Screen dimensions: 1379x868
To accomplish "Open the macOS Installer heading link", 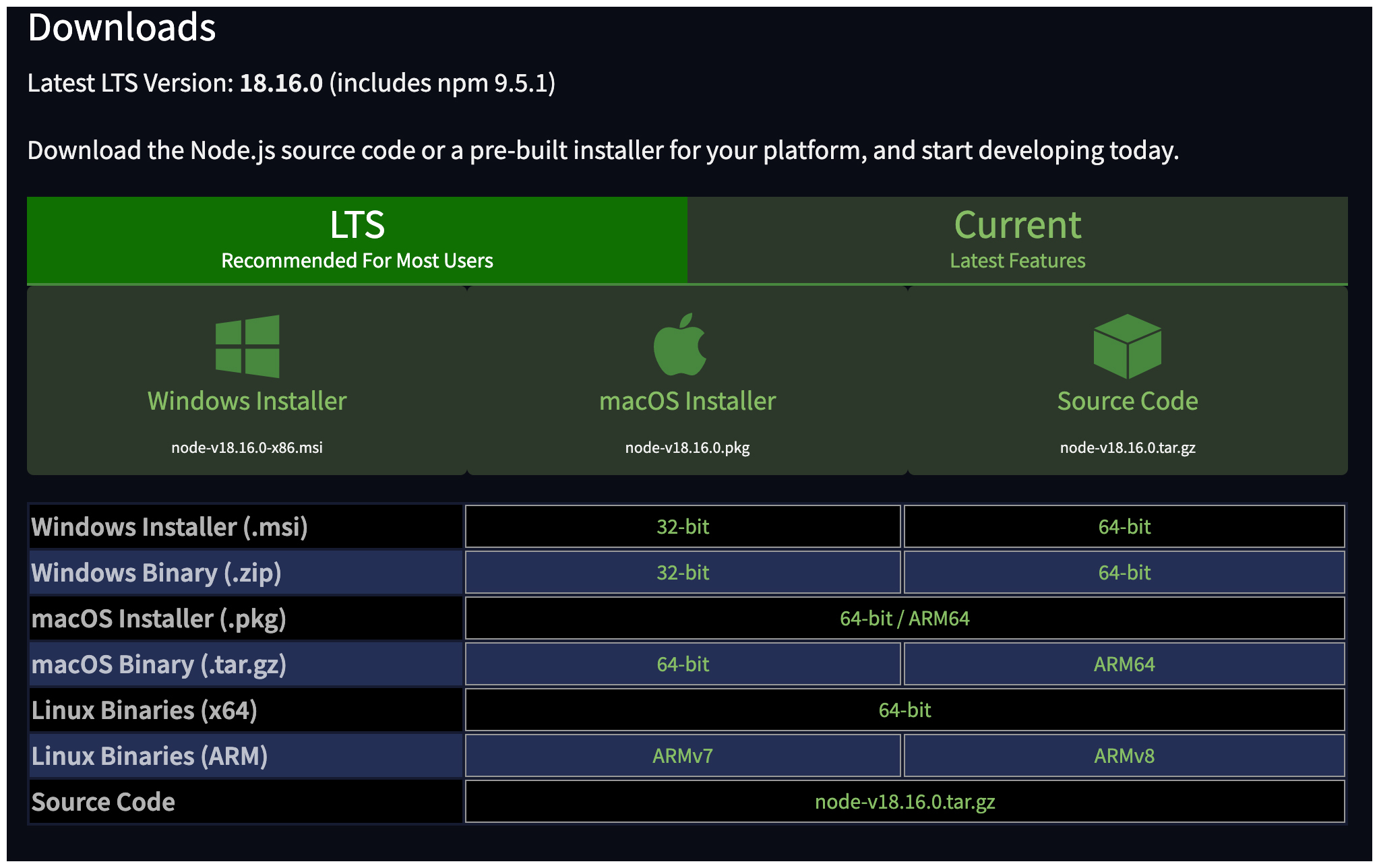I will tap(687, 401).
